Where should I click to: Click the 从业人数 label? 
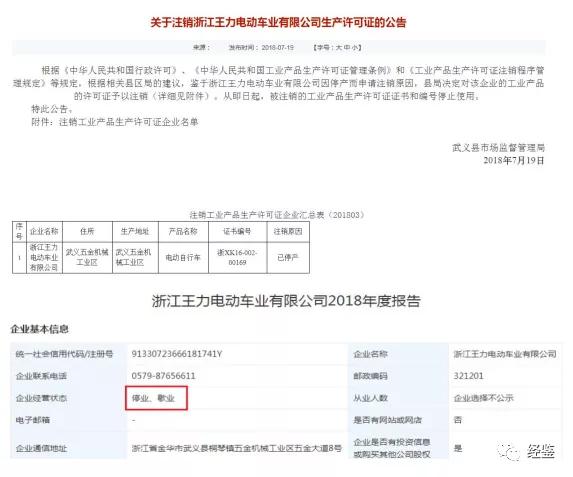coord(371,398)
